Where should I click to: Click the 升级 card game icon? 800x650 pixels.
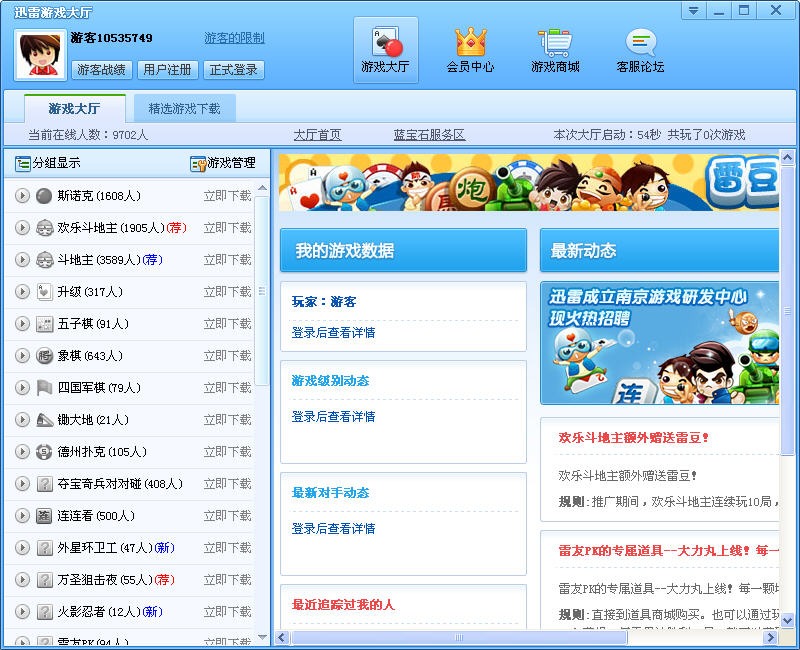(x=44, y=292)
